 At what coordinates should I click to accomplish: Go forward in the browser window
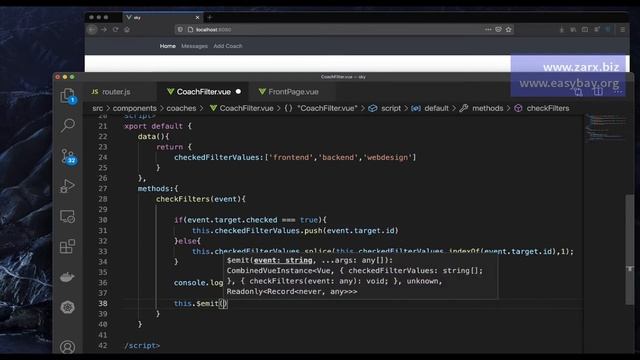point(104,29)
